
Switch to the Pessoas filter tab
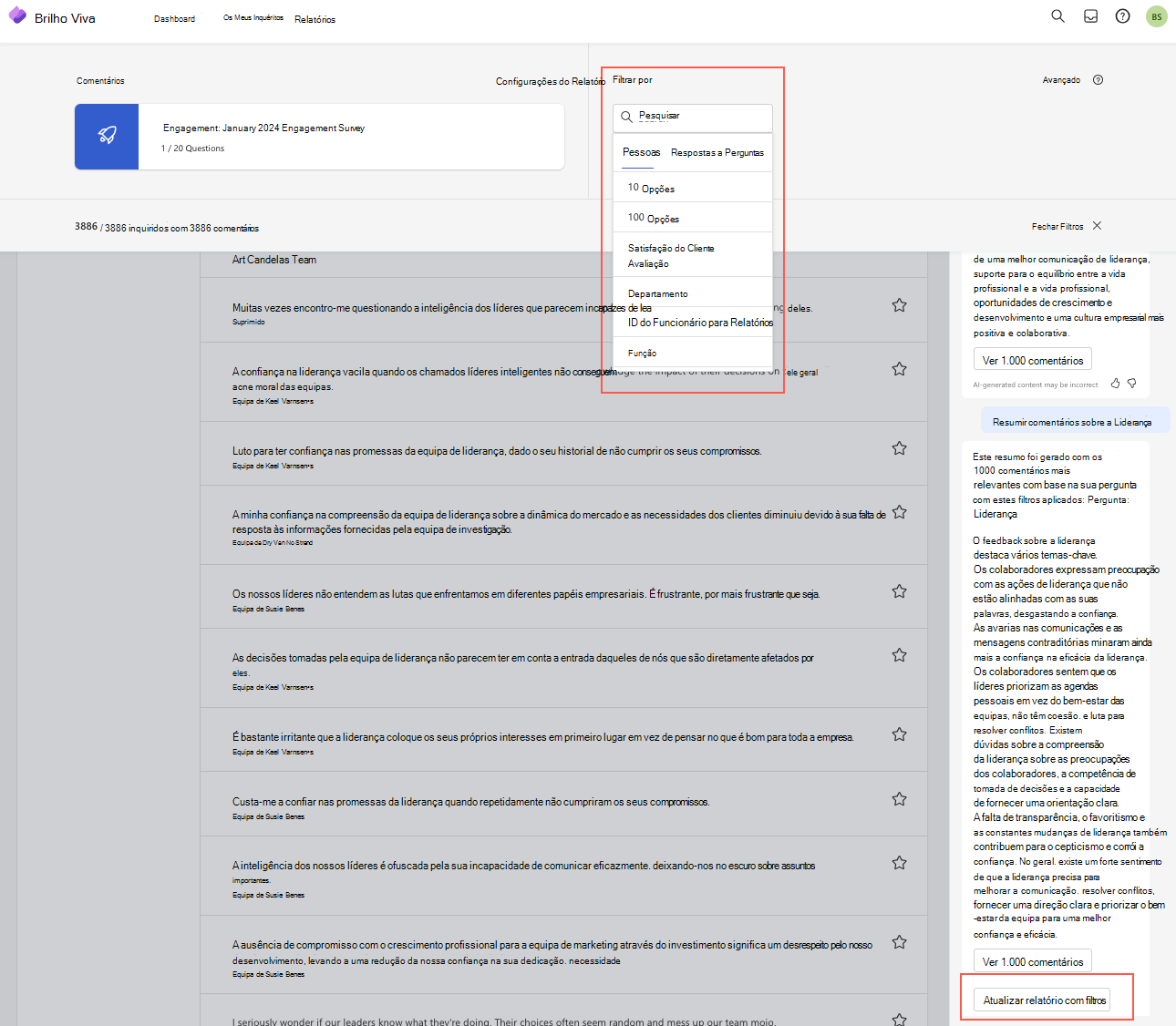(641, 152)
